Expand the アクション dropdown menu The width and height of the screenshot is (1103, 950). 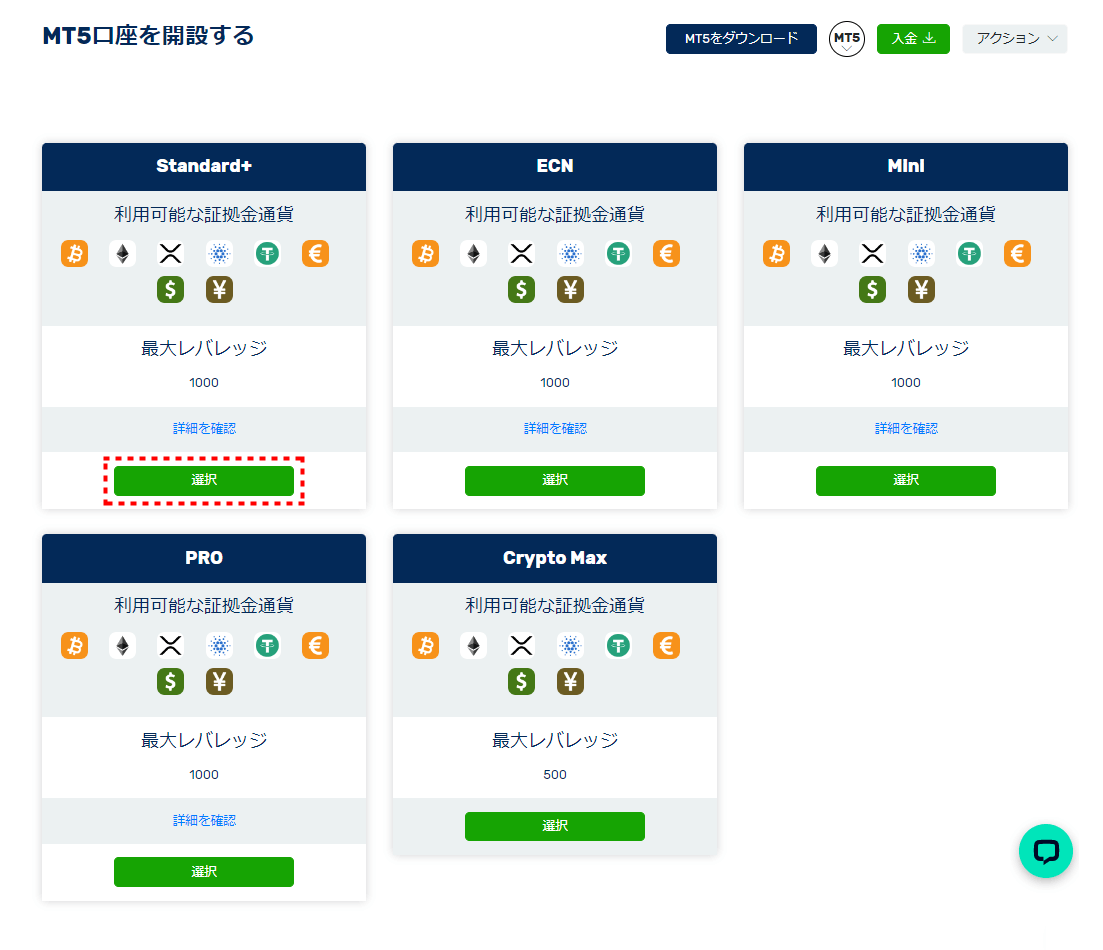coord(1015,39)
